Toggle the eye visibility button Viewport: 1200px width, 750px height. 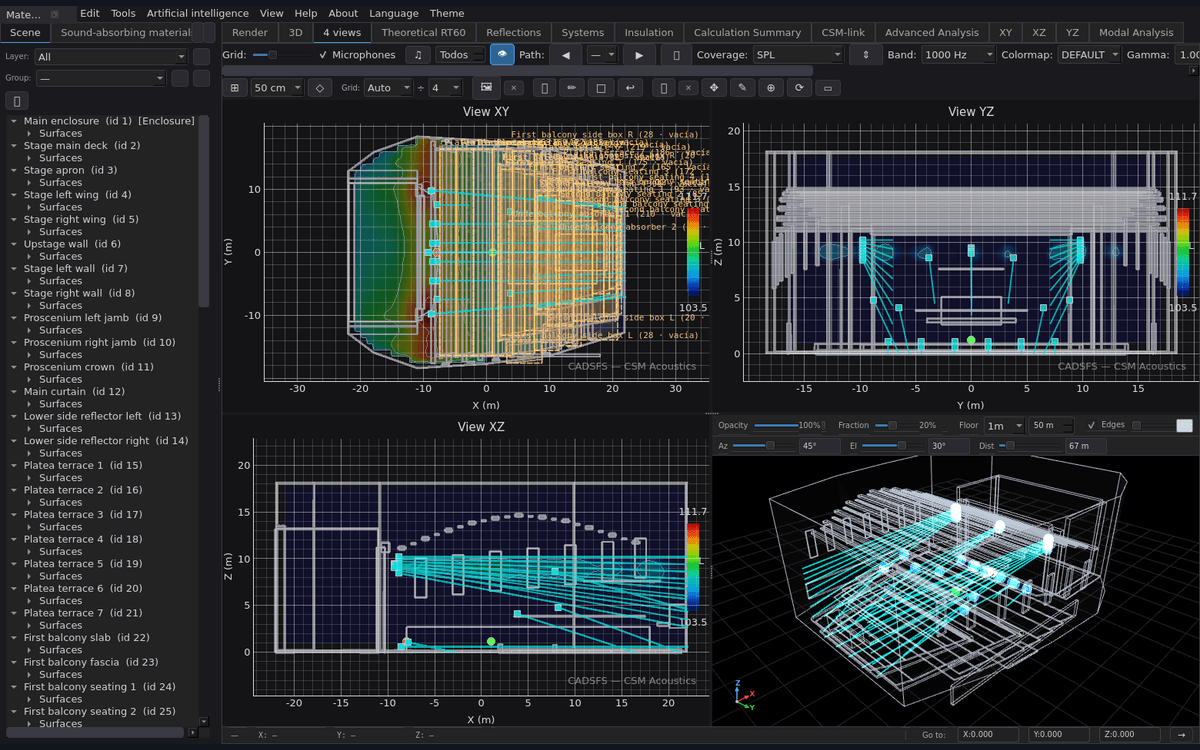click(x=502, y=54)
